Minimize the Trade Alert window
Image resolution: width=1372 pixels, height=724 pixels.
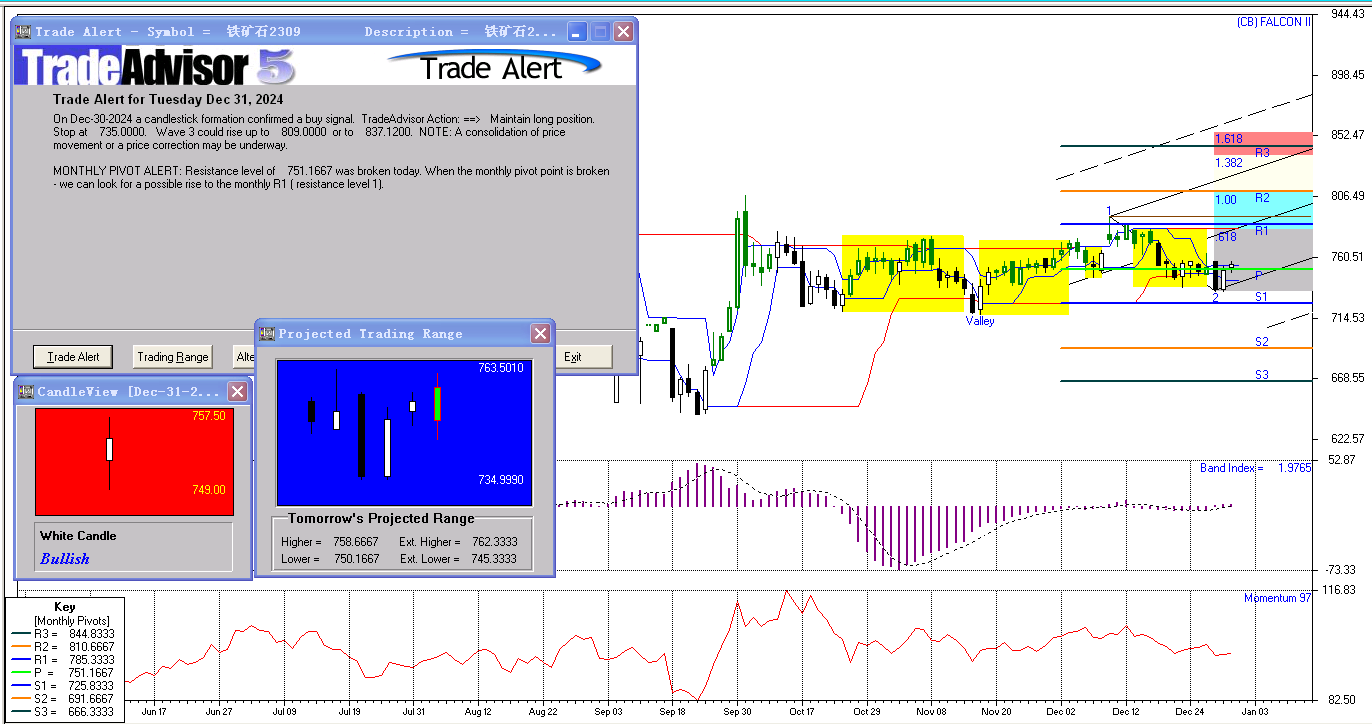[x=577, y=32]
